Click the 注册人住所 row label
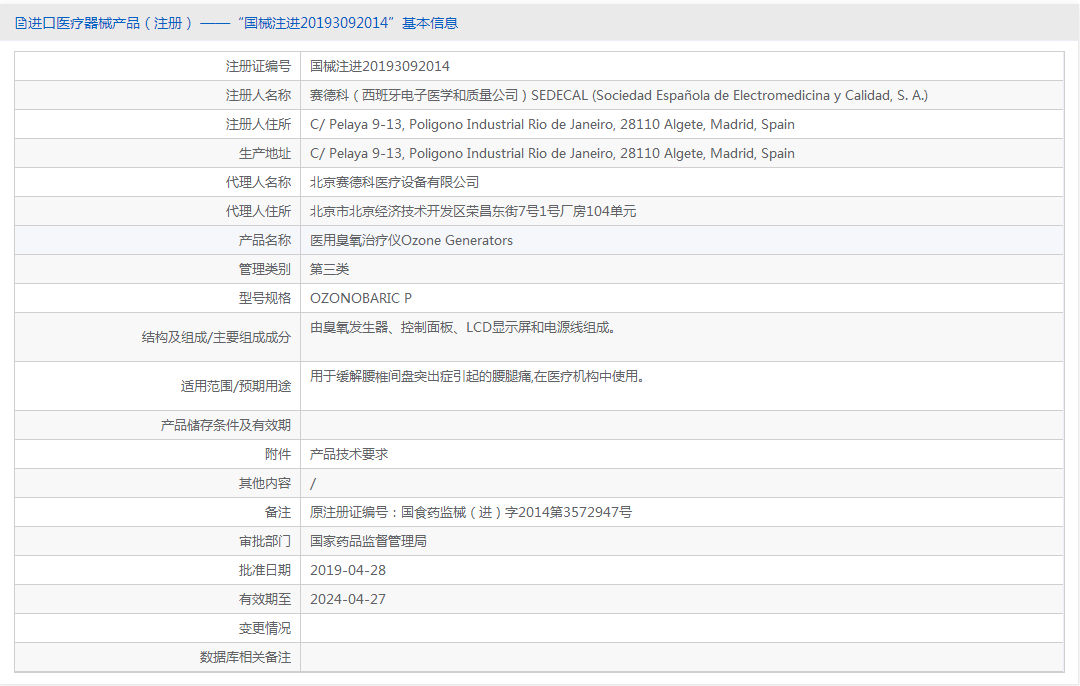Screen dimensions: 1080x686 coord(258,124)
